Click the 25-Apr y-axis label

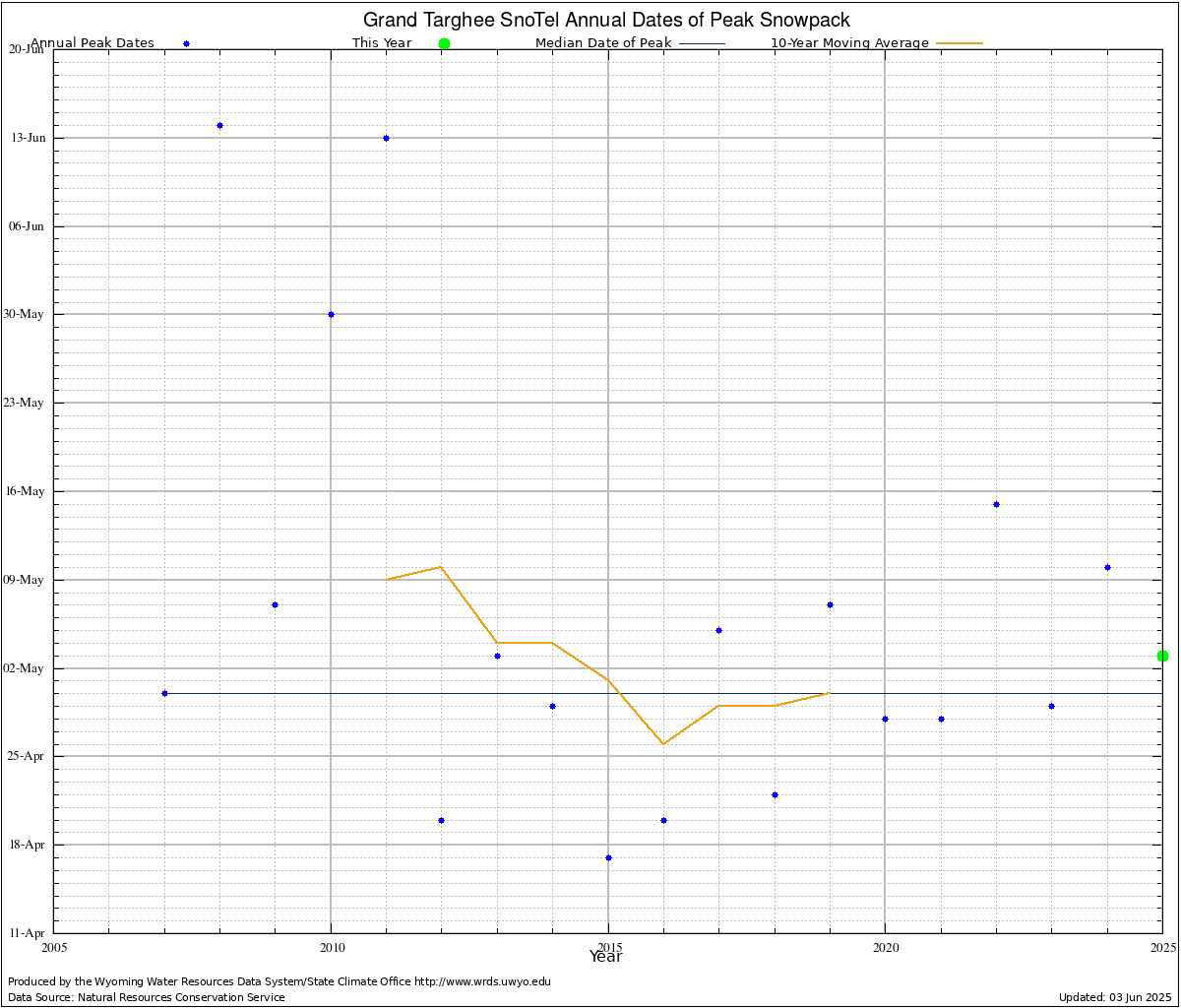tap(28, 756)
